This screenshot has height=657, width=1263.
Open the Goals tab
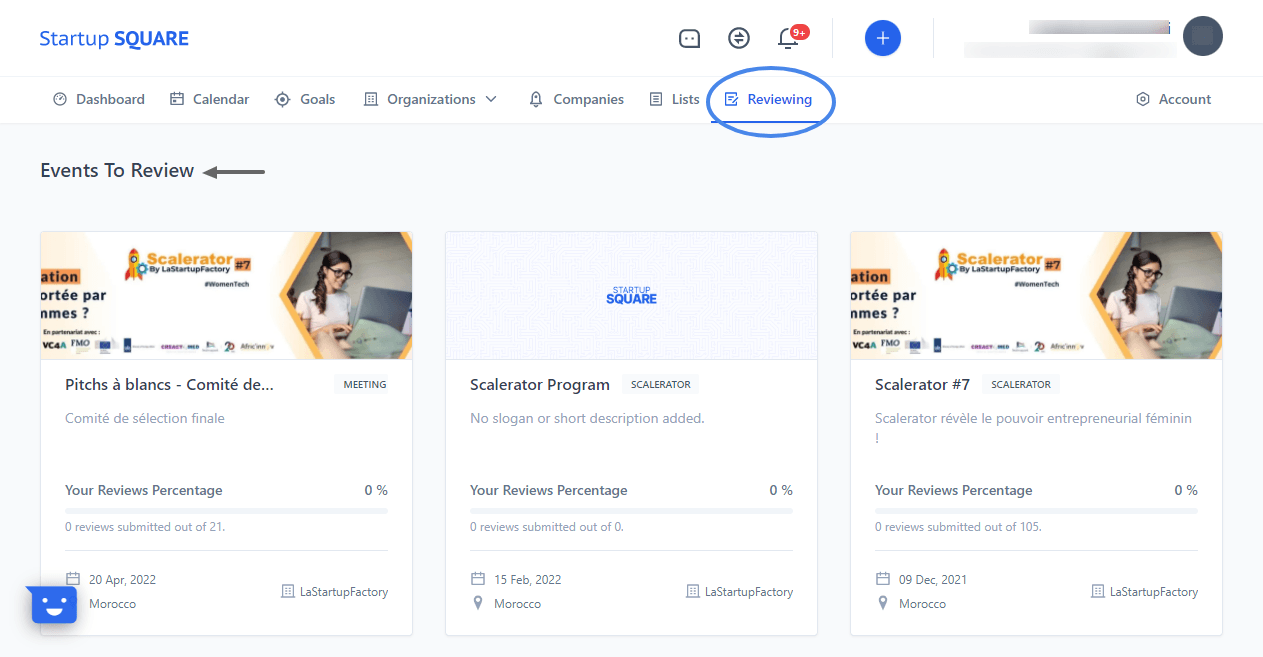tap(305, 99)
